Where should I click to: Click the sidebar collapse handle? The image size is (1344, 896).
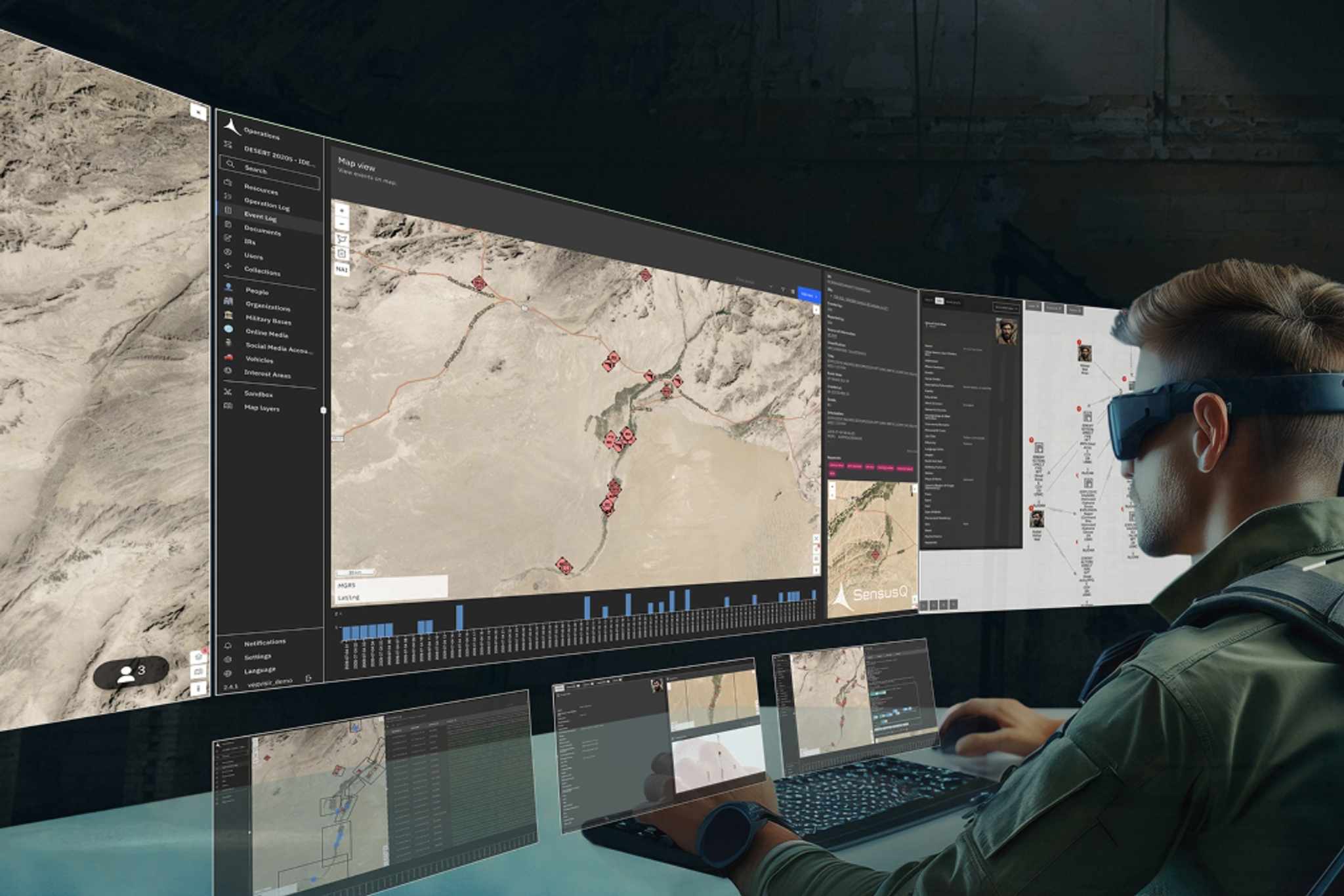pyautogui.click(x=323, y=410)
